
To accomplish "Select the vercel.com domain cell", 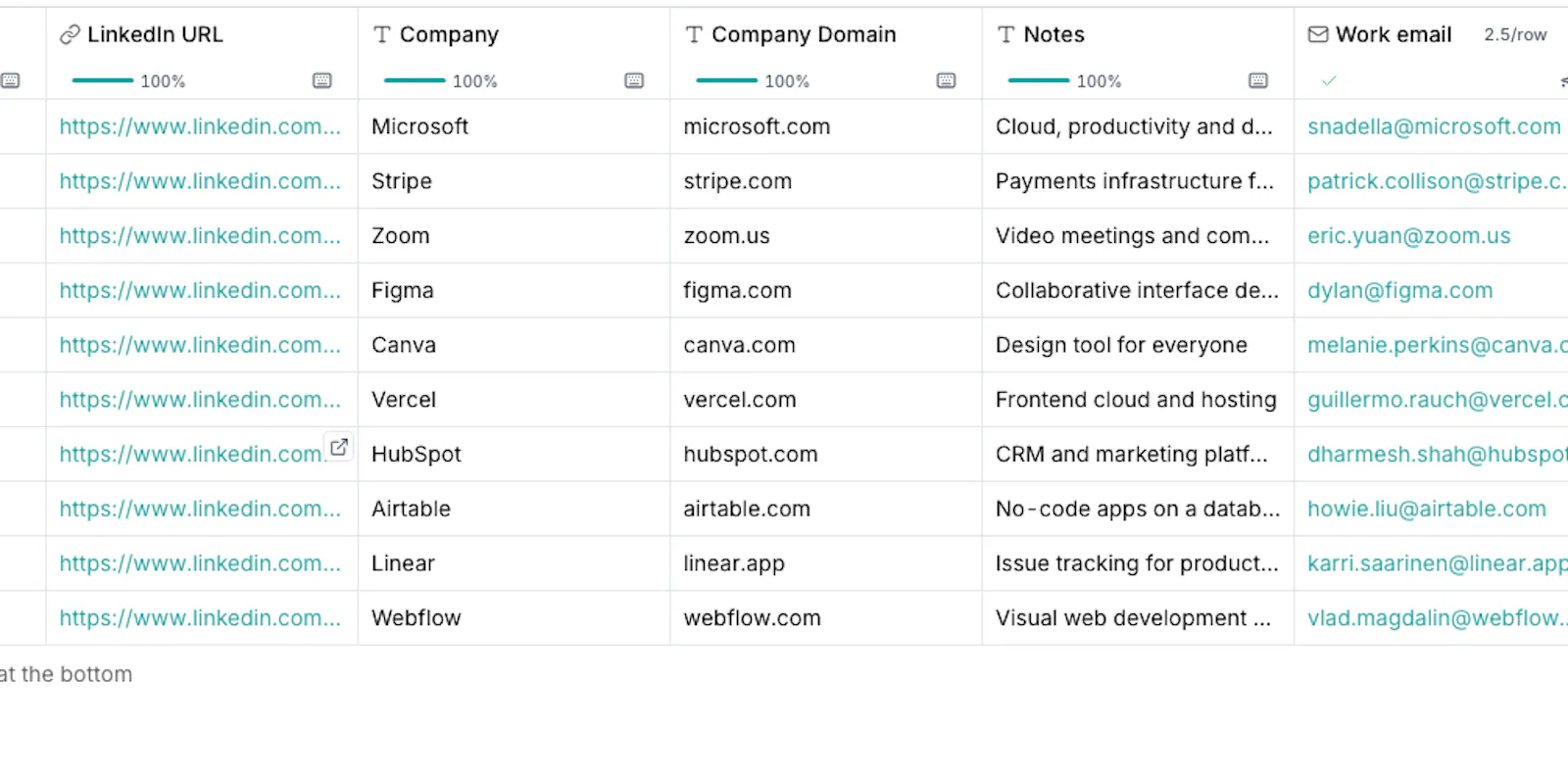I will (x=826, y=400).
